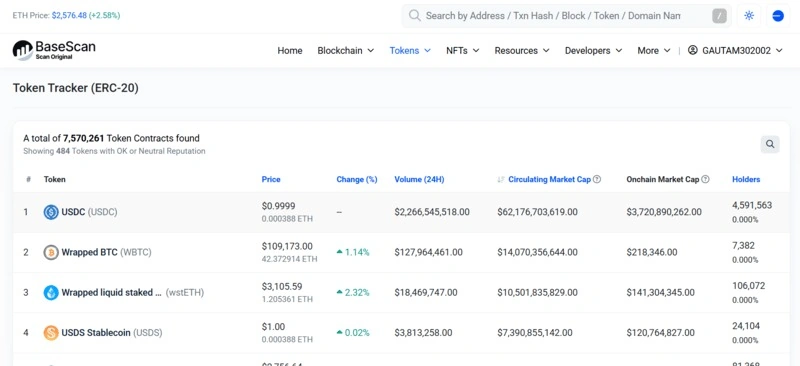The image size is (800, 366).
Task: Click WBTC holders count 7,382
Action: pyautogui.click(x=743, y=246)
